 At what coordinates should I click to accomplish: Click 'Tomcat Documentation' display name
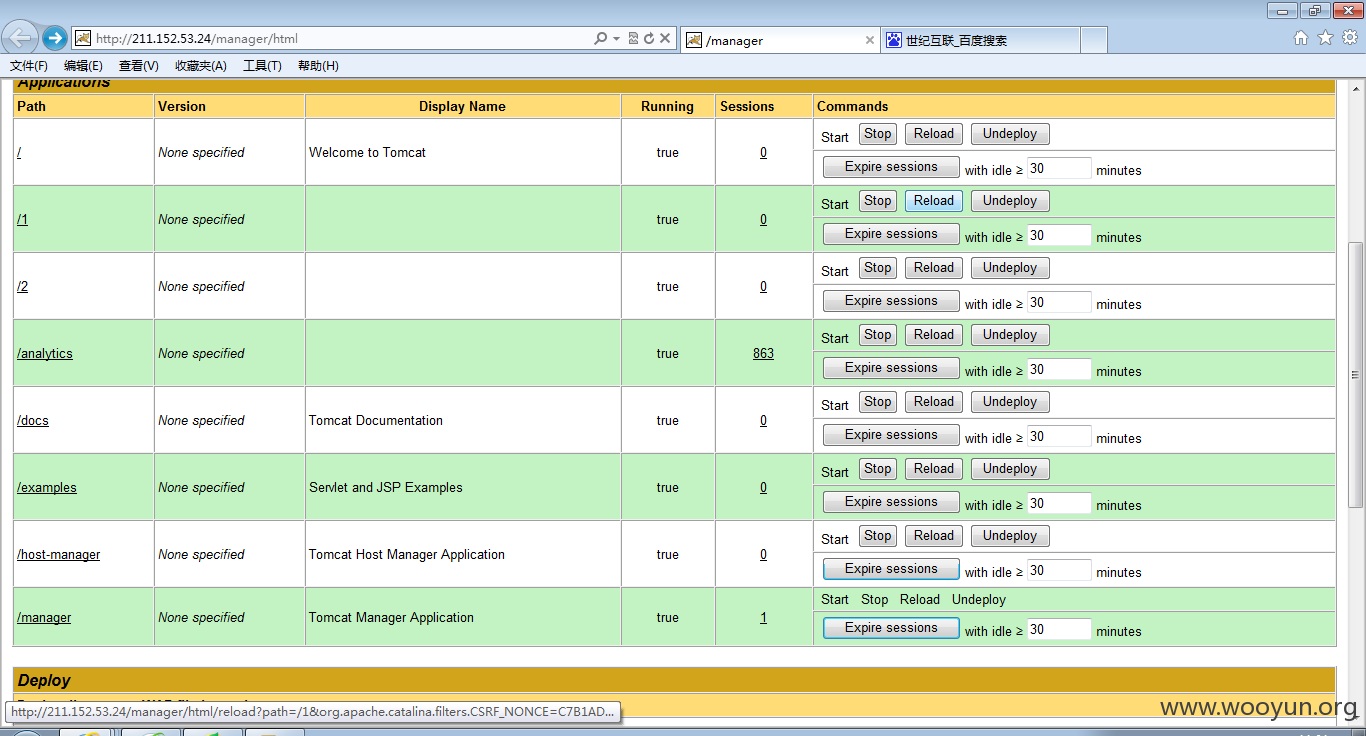(376, 421)
